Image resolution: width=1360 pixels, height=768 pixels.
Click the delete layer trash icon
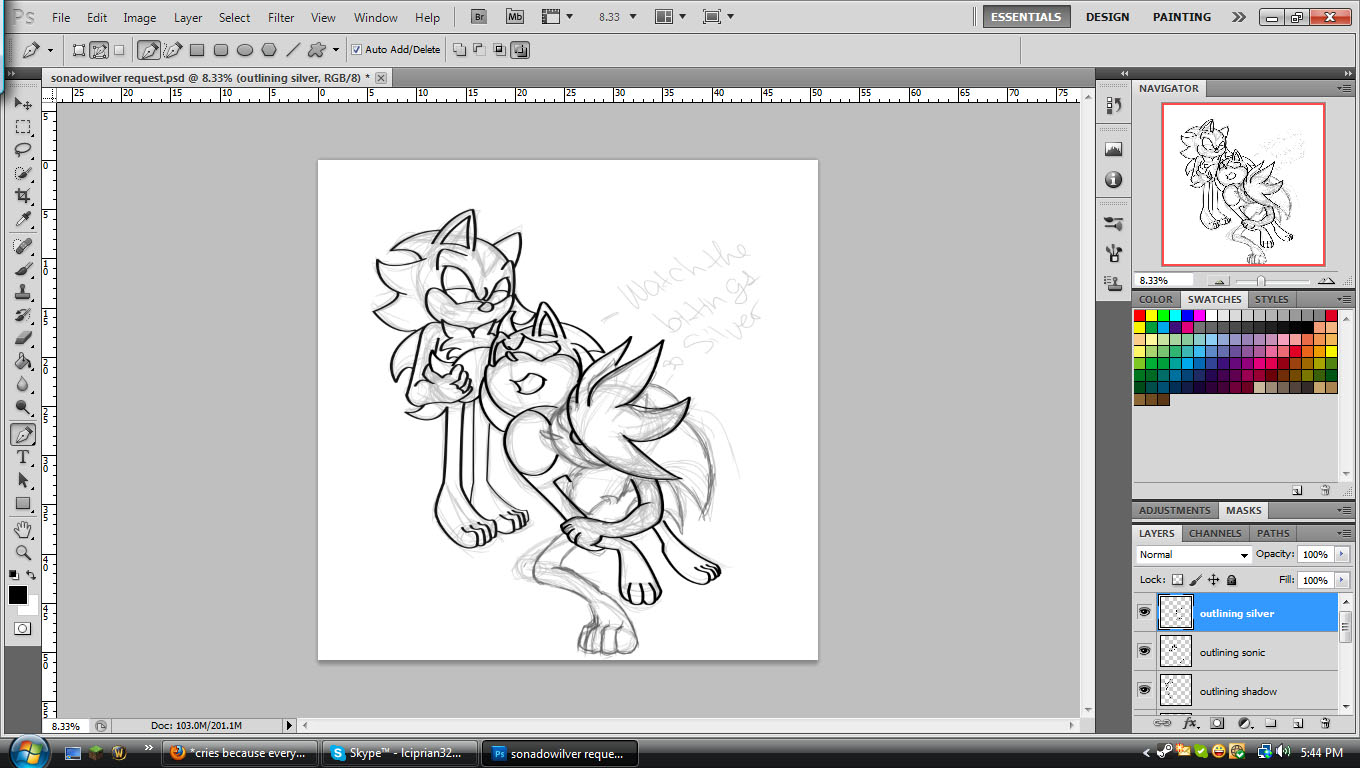click(x=1325, y=722)
